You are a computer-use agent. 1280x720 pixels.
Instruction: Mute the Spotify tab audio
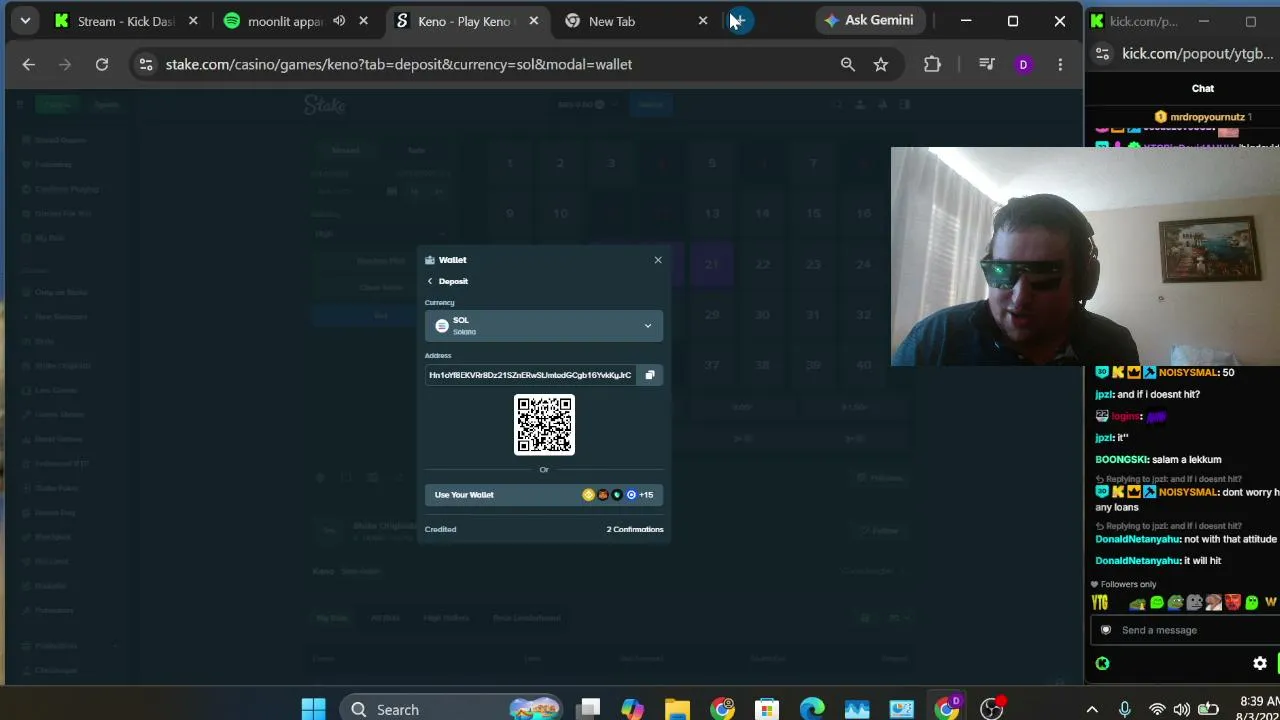[x=339, y=21]
